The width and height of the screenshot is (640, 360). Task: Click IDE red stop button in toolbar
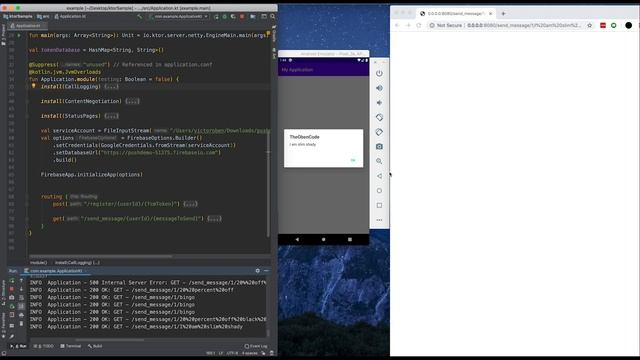coord(242,16)
